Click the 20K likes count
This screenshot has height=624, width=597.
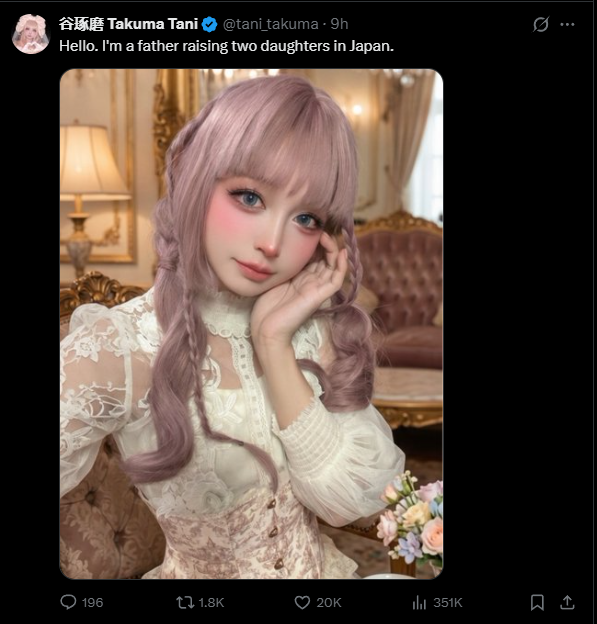click(329, 603)
